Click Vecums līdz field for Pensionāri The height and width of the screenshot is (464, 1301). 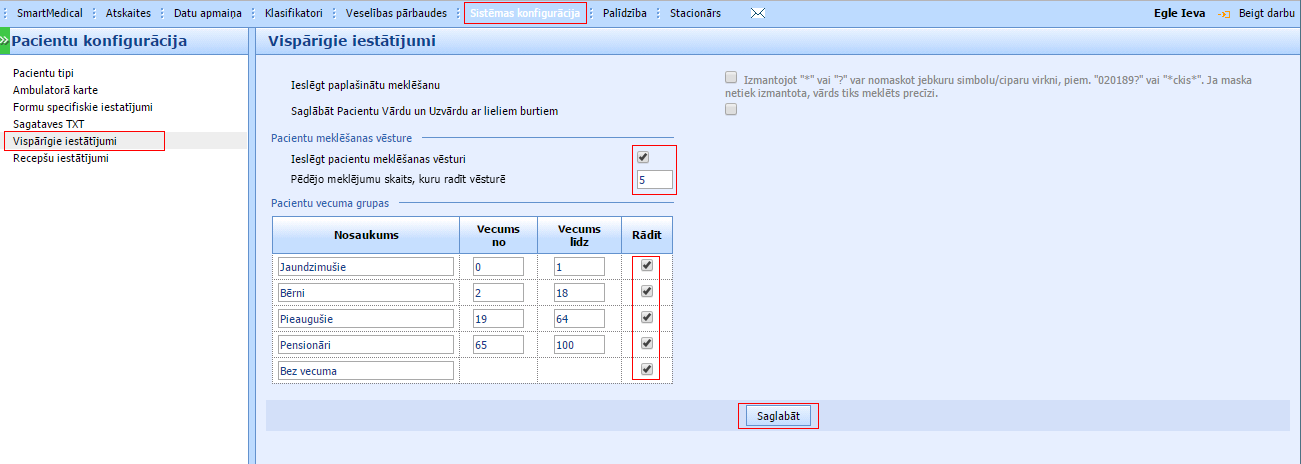(x=578, y=344)
